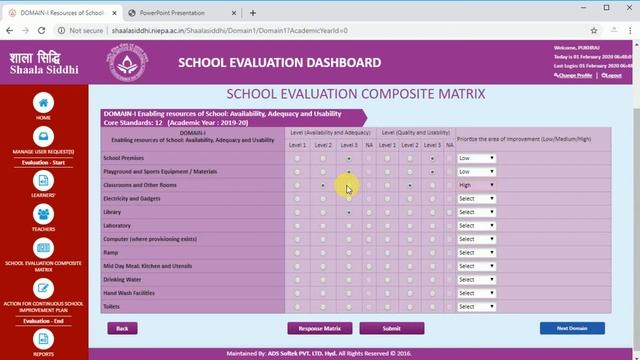
Task: Click the Chrome profile icon
Action: (x=614, y=31)
